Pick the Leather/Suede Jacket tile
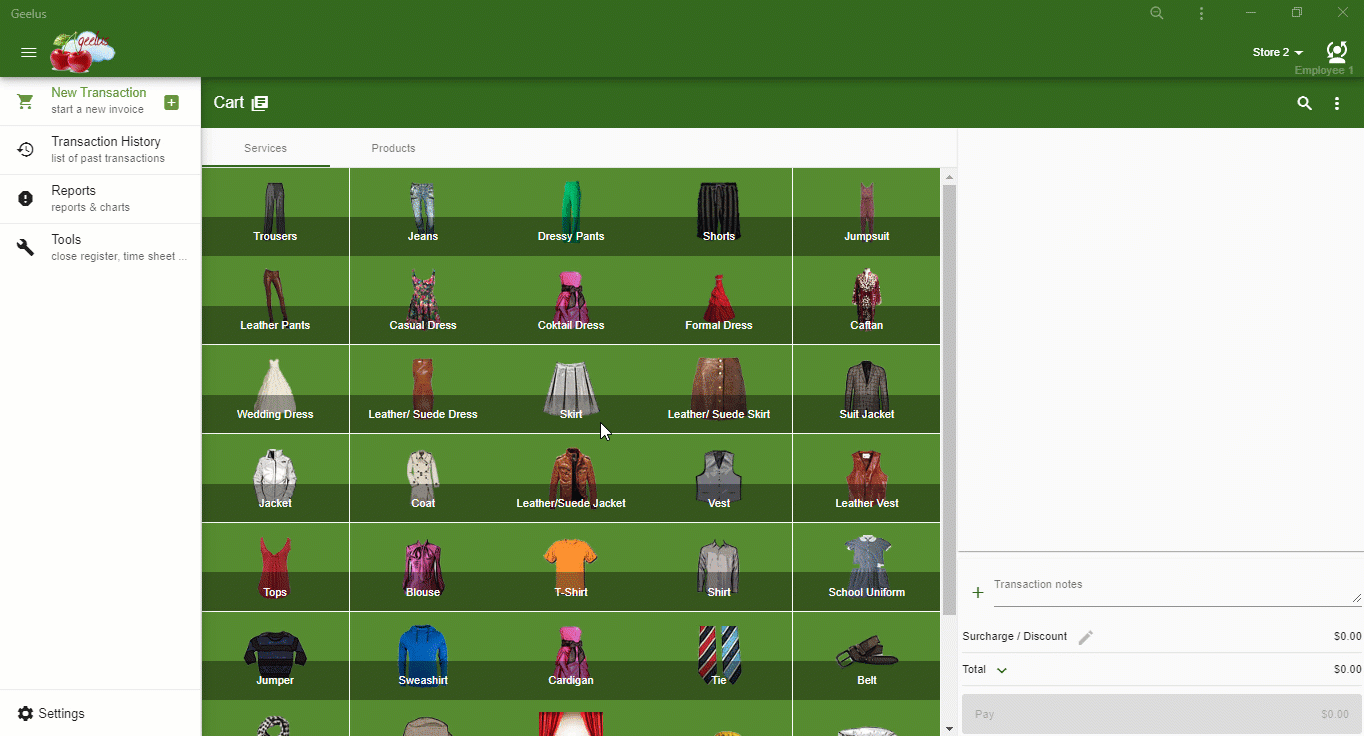The image size is (1364, 736). 571,478
